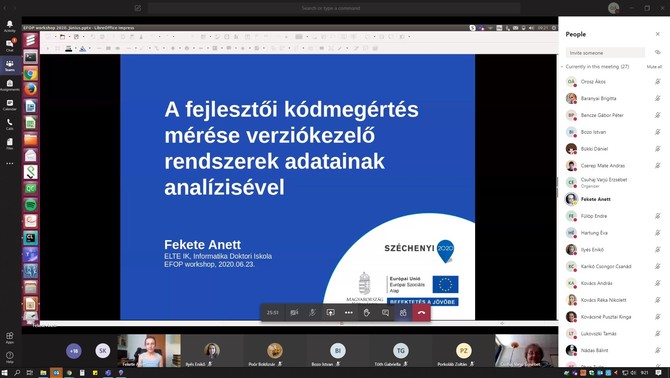The image size is (670, 378).
Task: Toggle the microphone in meeting controls
Action: (x=312, y=313)
